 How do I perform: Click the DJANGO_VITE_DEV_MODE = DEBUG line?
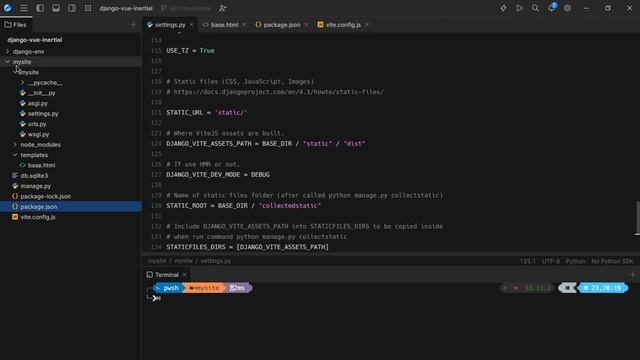point(218,175)
